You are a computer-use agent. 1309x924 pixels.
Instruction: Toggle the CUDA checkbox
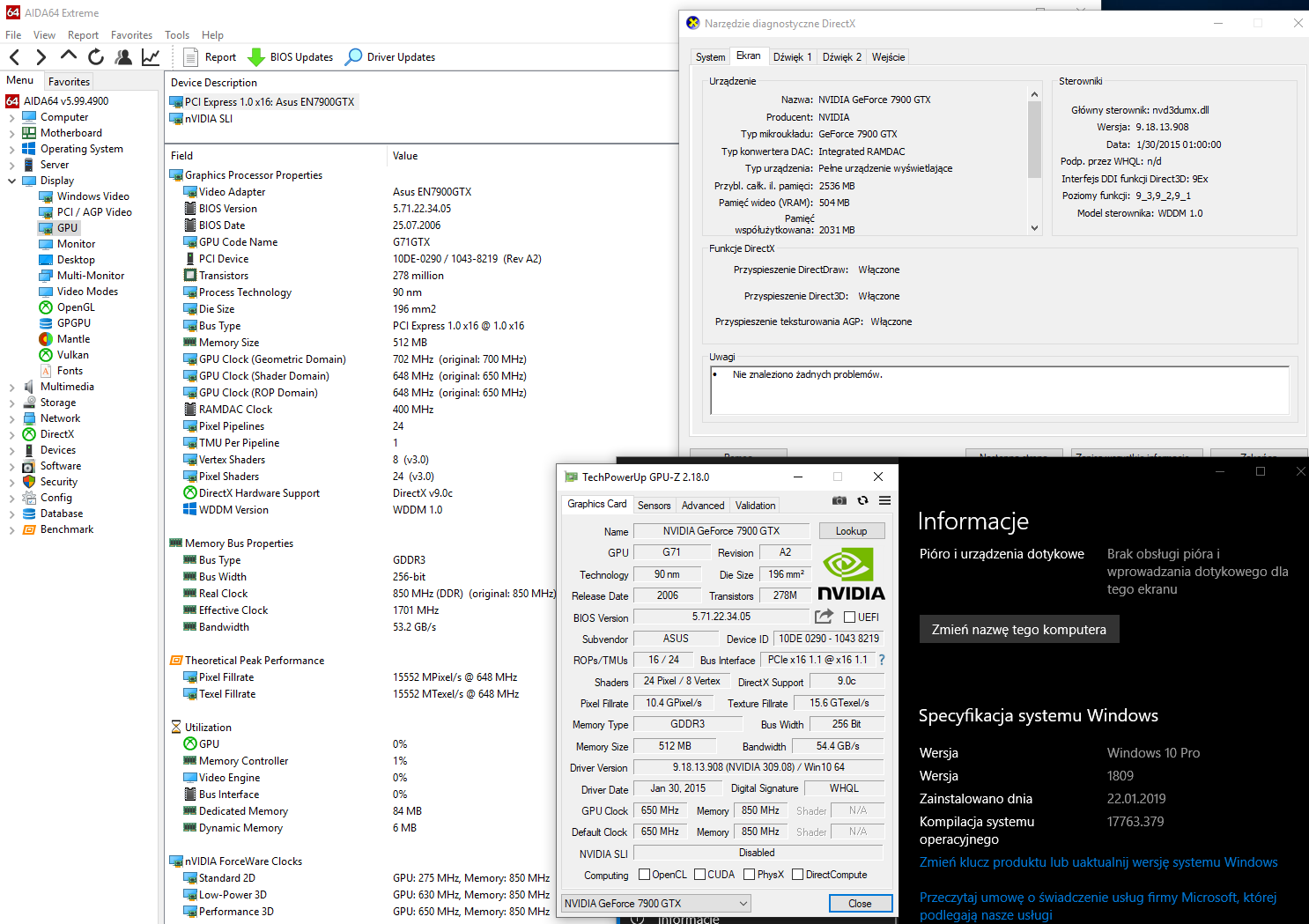(699, 875)
